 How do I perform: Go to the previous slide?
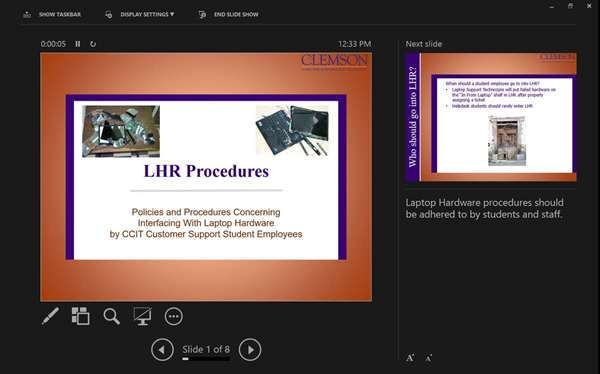pos(162,350)
